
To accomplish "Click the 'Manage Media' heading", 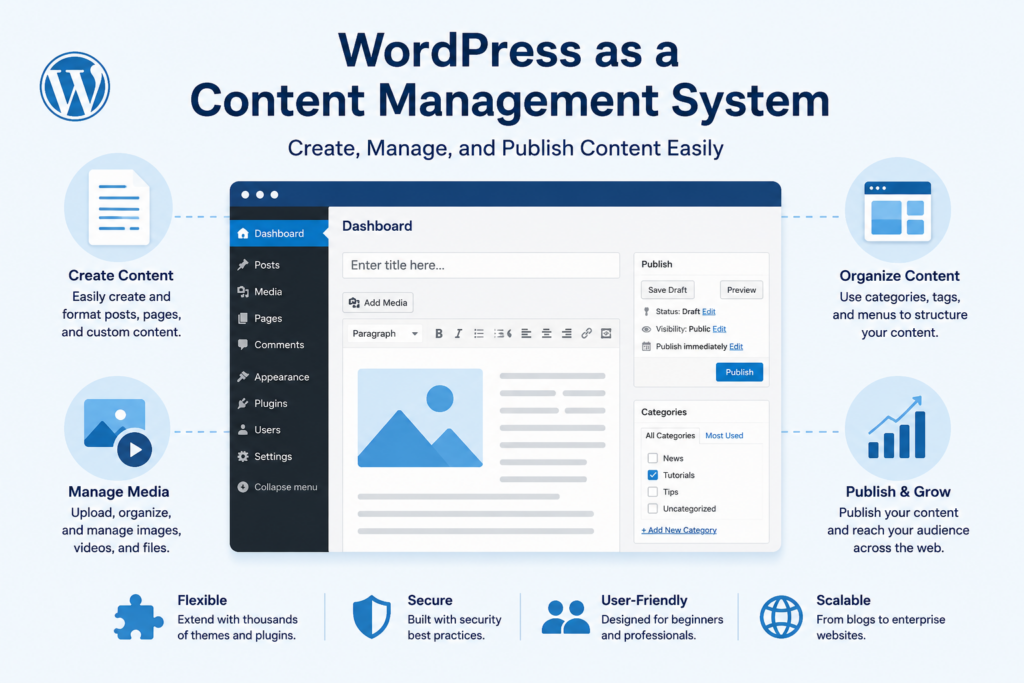I will tap(119, 492).
